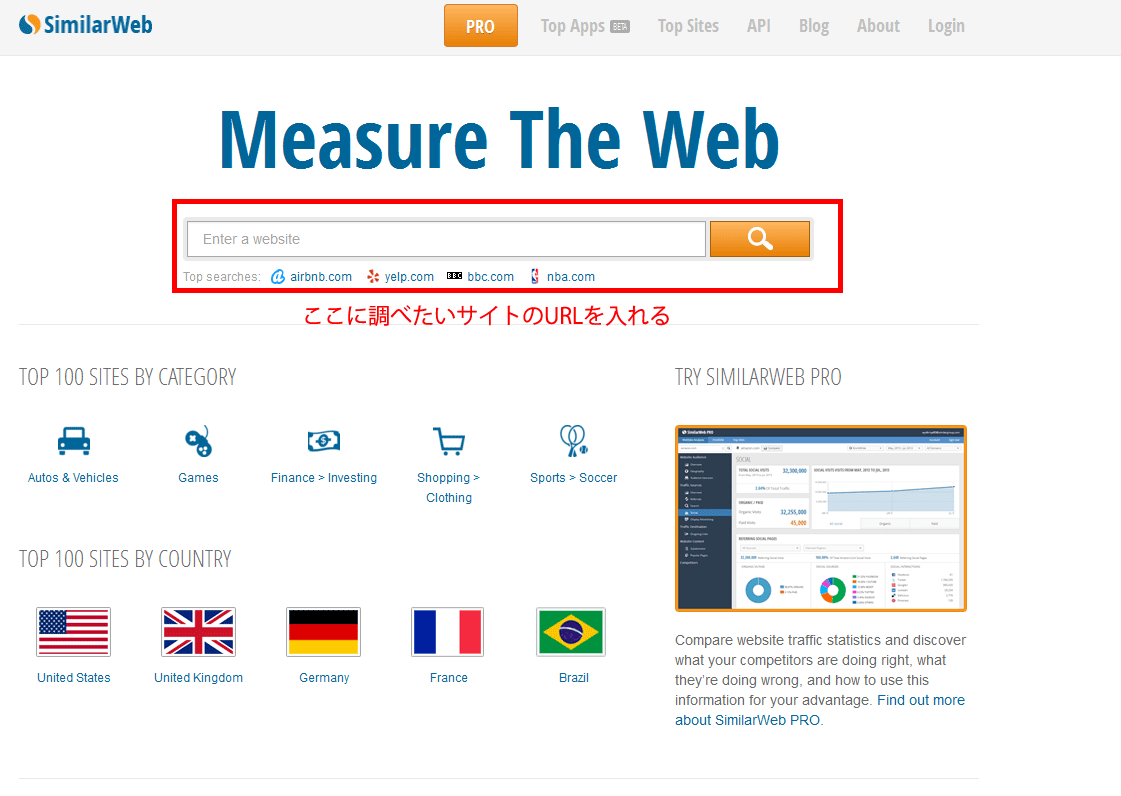The width and height of the screenshot is (1121, 796).
Task: Click Find out more about SimilarWeb PRO
Action: point(820,710)
